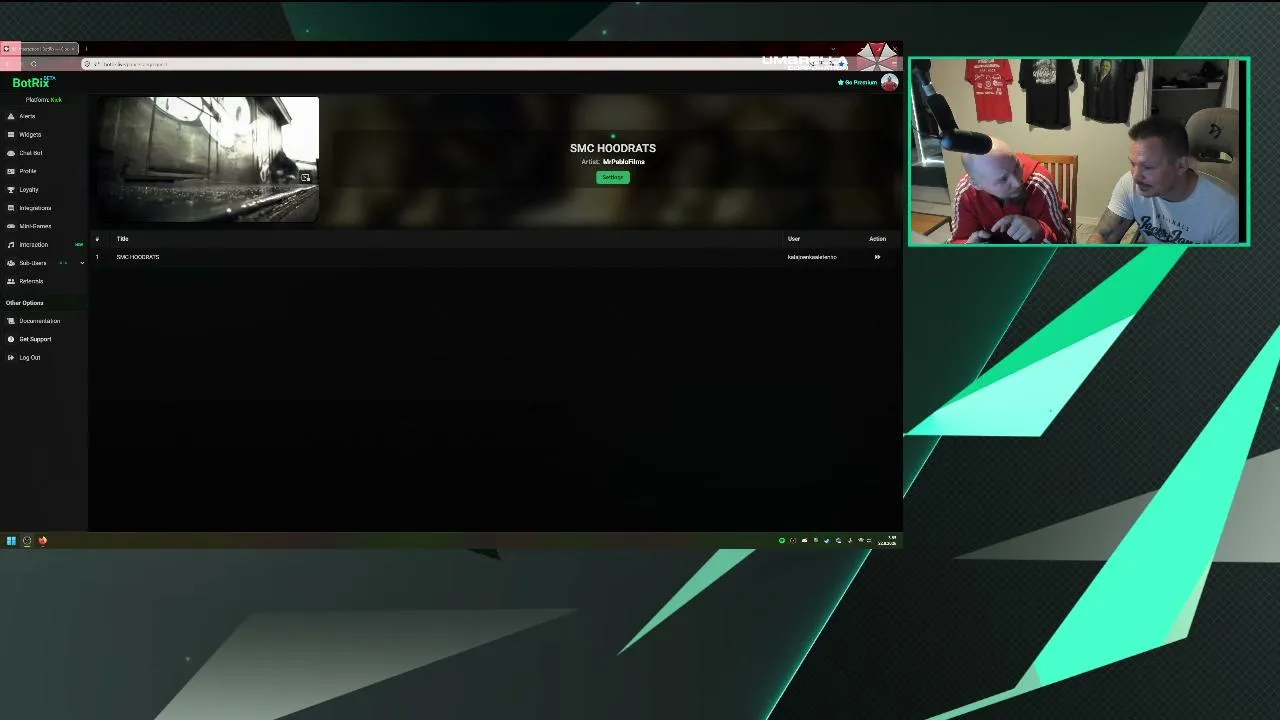Screen dimensions: 1280x720
Task: Skip the SMC HOODRATS song request
Action: coord(877,257)
